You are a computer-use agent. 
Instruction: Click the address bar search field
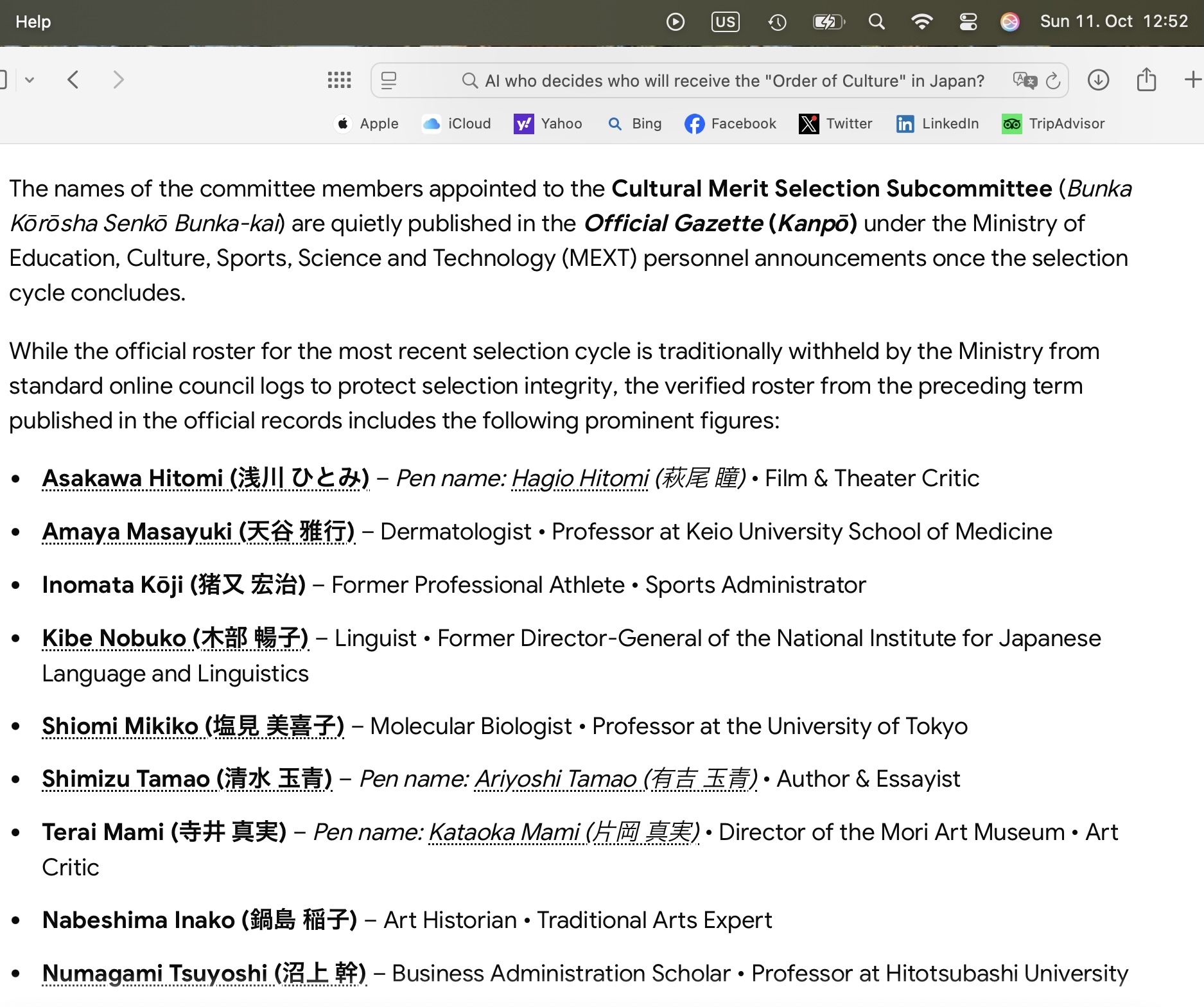coord(720,81)
